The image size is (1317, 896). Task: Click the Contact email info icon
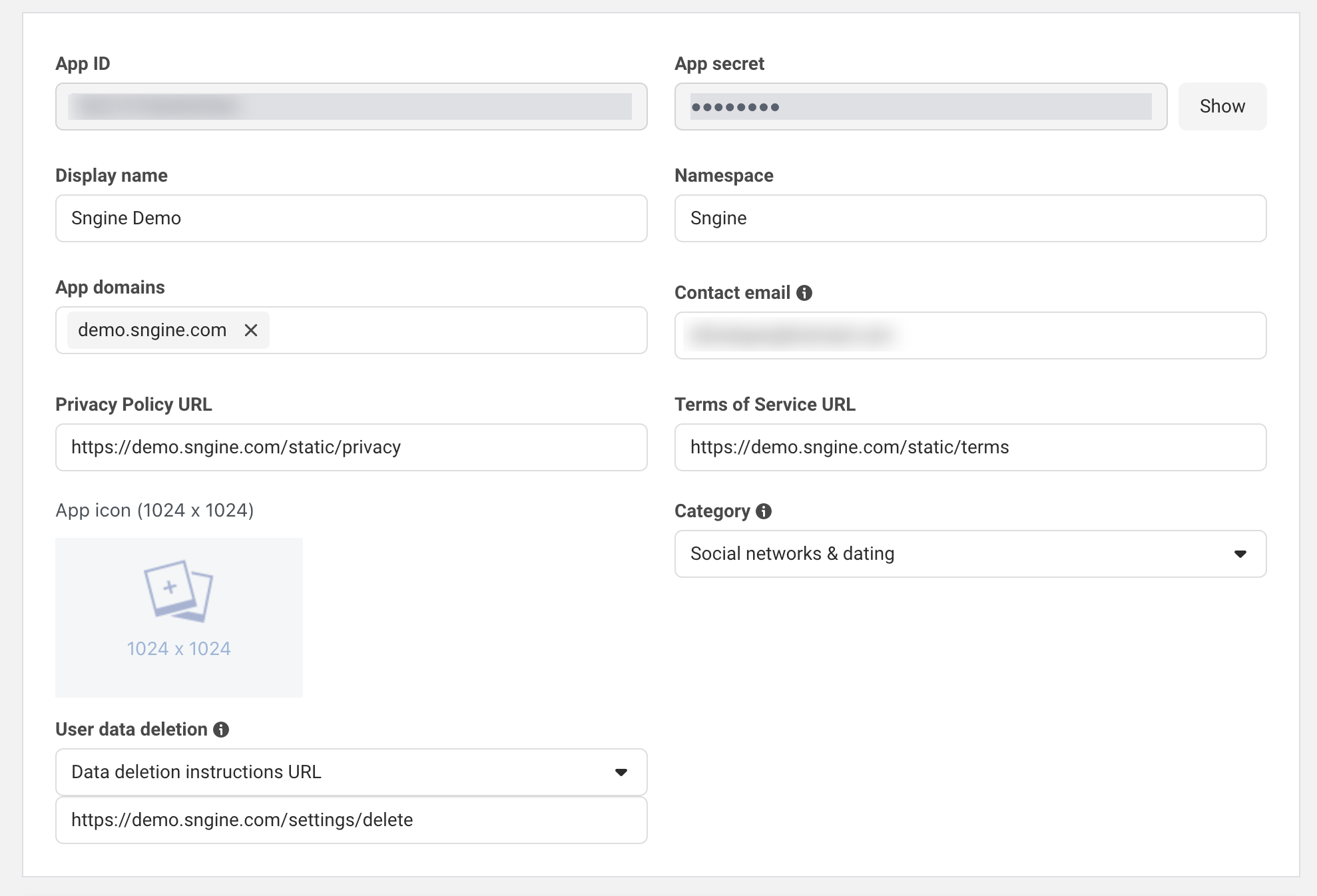804,293
